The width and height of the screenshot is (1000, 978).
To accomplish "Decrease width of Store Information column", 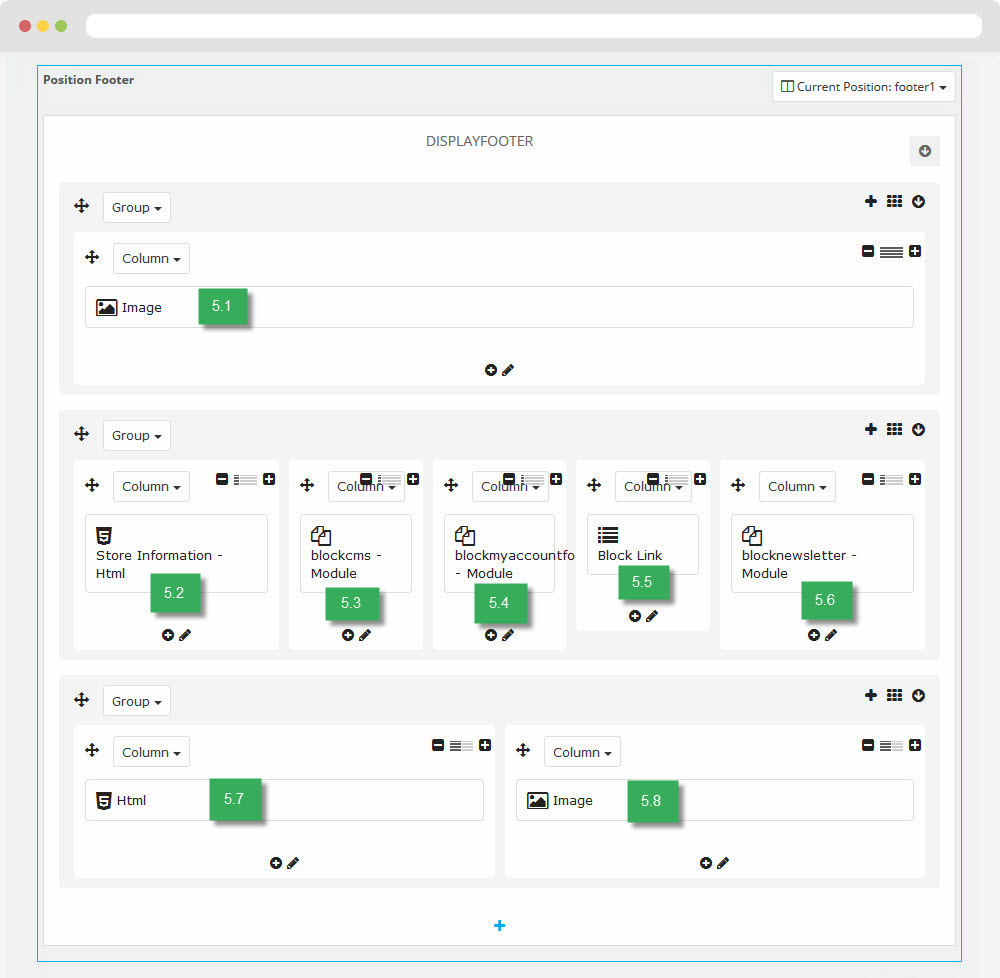I will [222, 479].
